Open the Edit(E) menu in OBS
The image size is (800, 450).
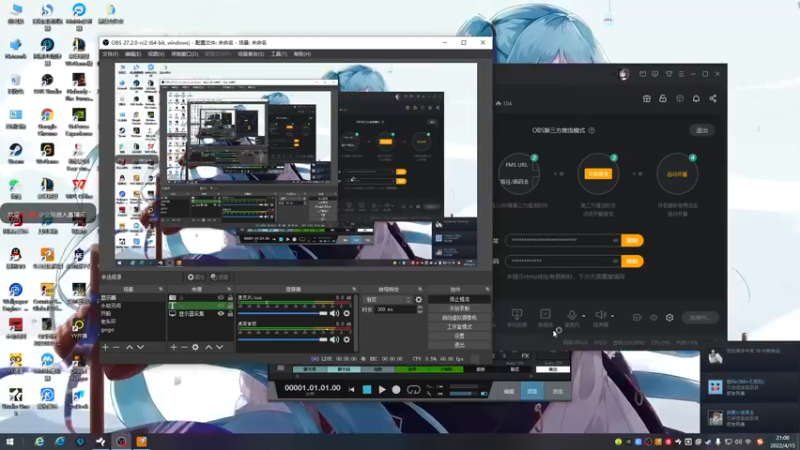pos(133,54)
